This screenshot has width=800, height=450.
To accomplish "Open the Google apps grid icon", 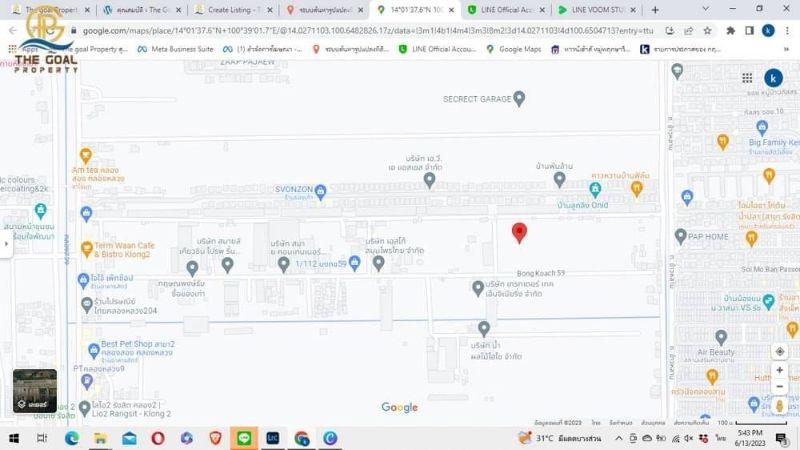I will (747, 78).
